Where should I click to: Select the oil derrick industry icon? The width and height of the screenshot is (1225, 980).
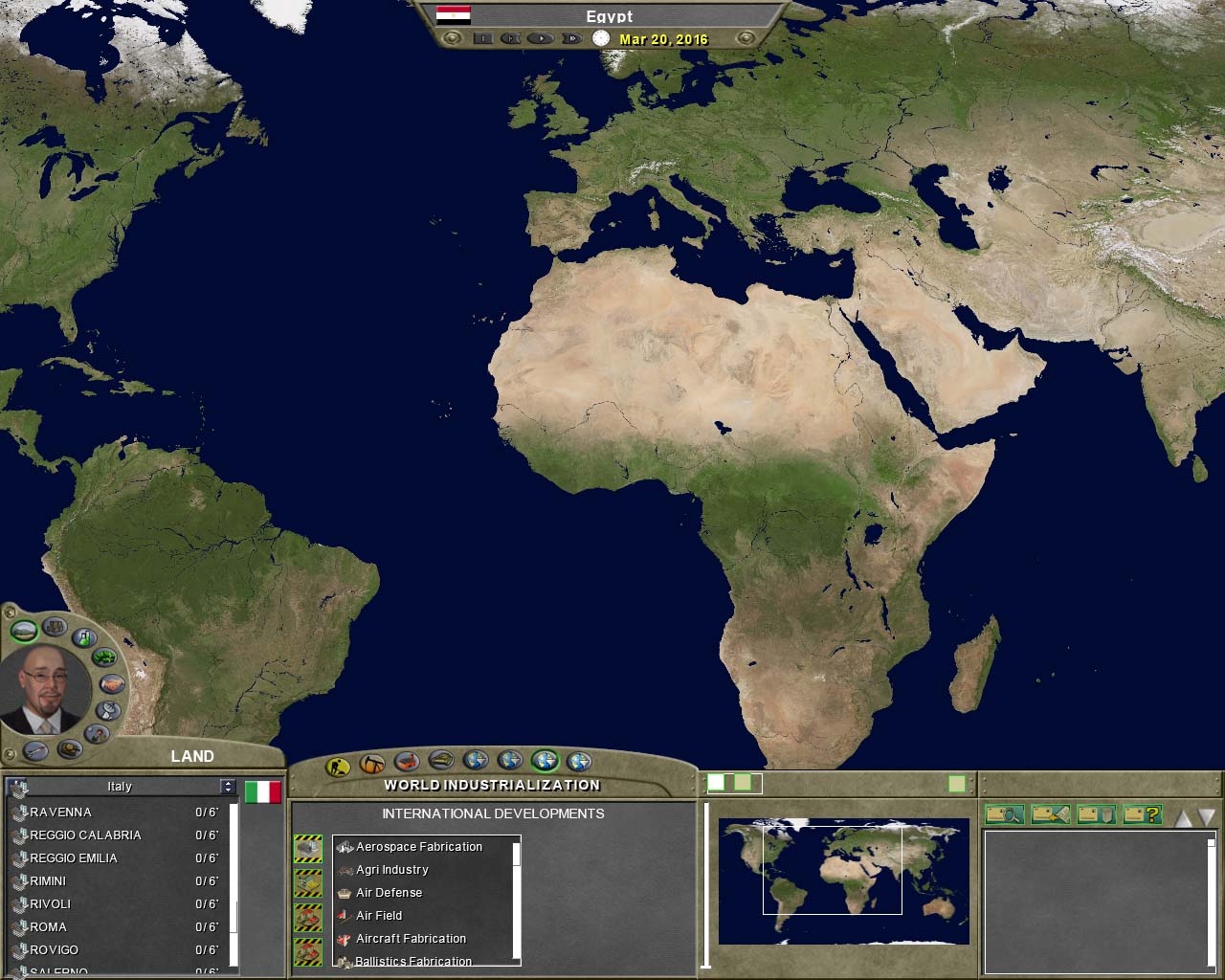tap(371, 764)
